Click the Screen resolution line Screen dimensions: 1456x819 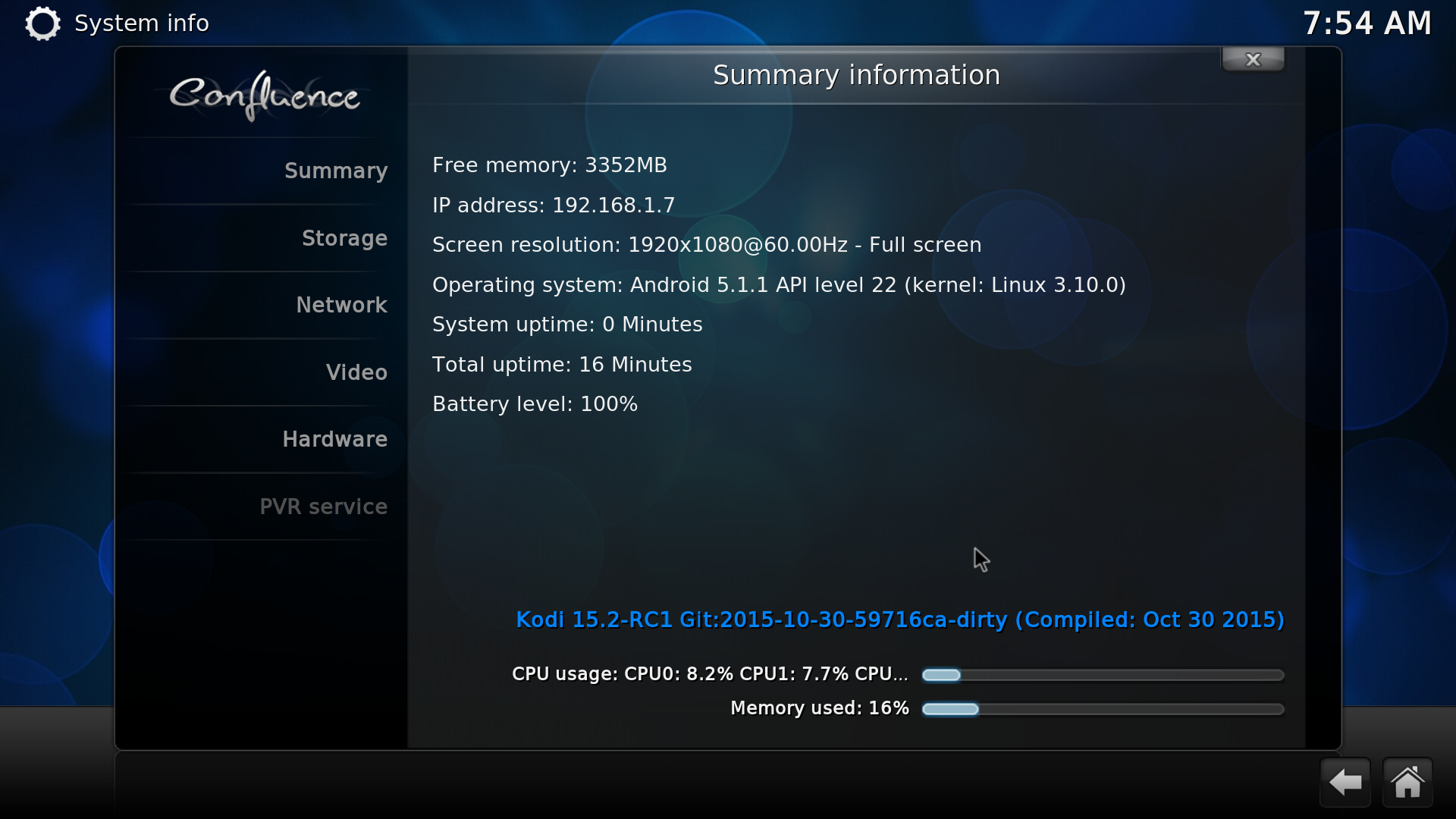tap(707, 245)
